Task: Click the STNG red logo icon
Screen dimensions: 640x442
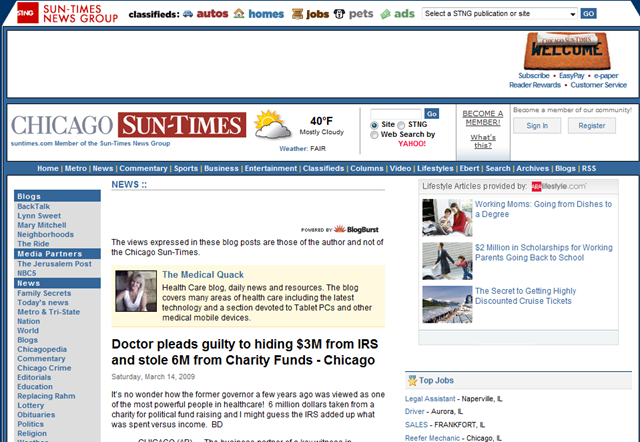Action: coord(27,13)
